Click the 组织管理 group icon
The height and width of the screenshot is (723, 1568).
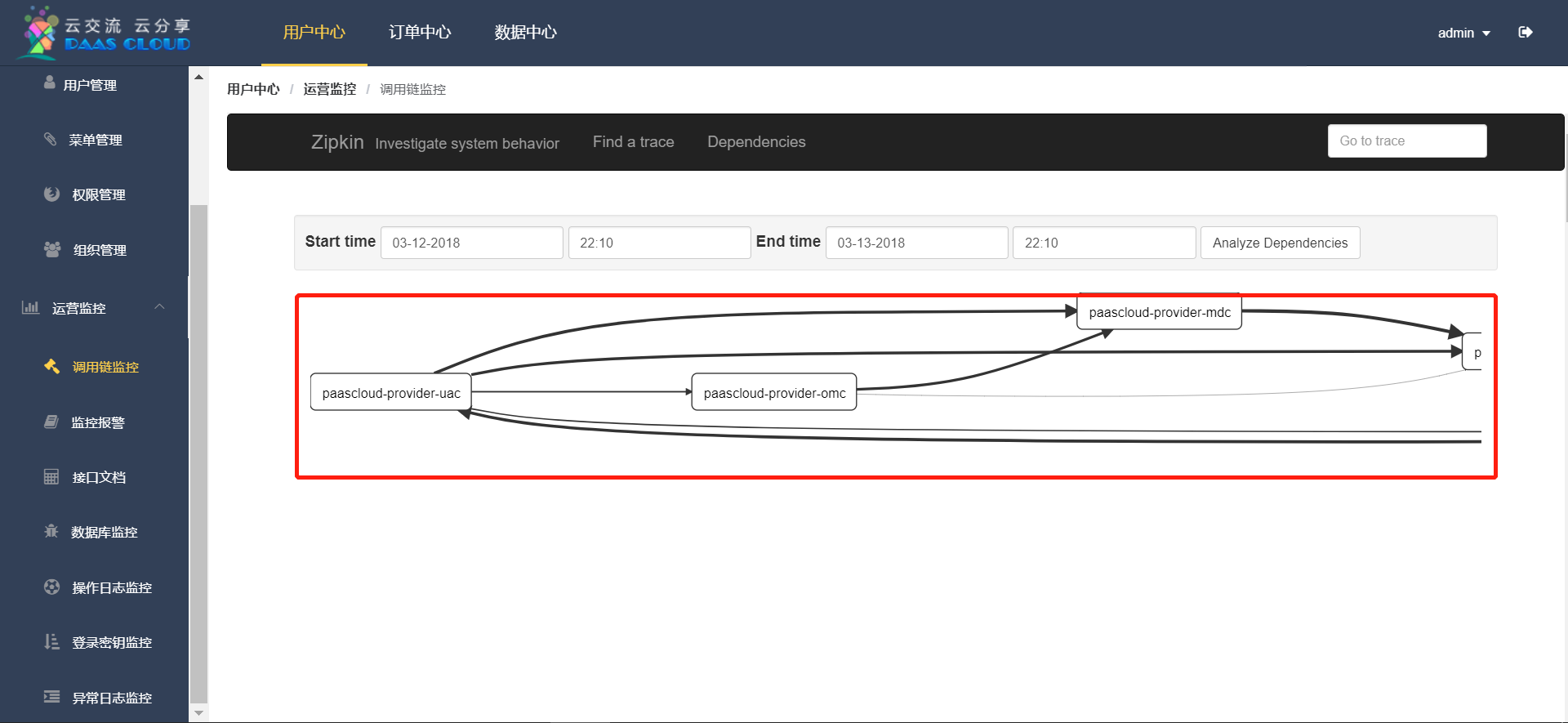point(52,249)
